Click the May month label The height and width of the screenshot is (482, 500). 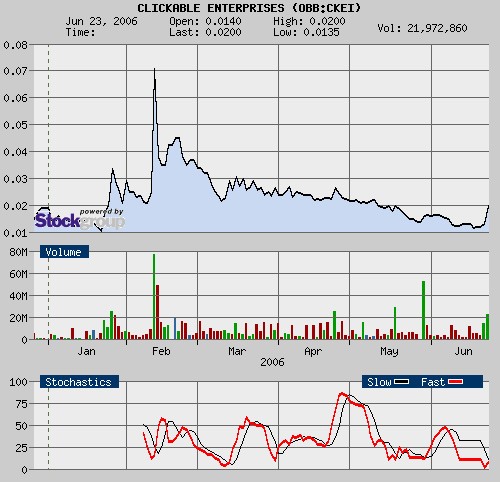[x=389, y=351]
